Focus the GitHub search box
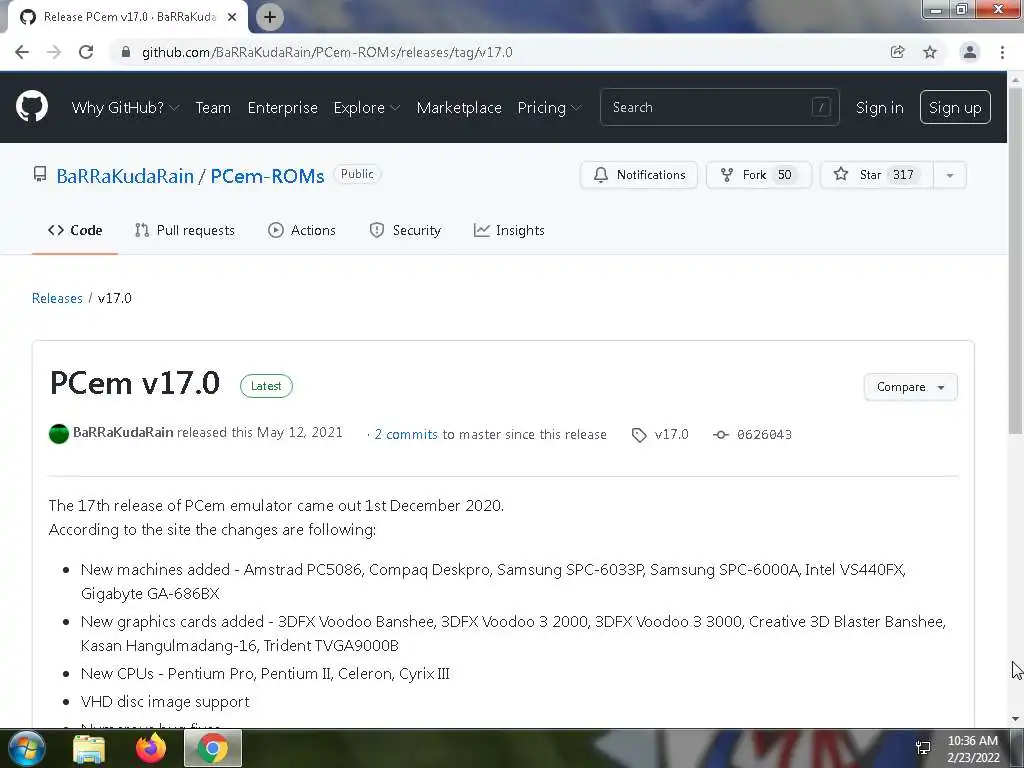This screenshot has height=768, width=1024. 719,107
